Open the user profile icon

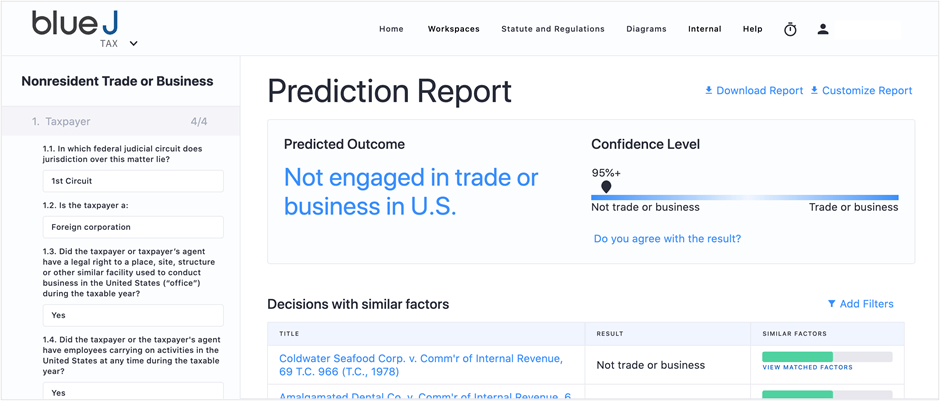pyautogui.click(x=822, y=29)
